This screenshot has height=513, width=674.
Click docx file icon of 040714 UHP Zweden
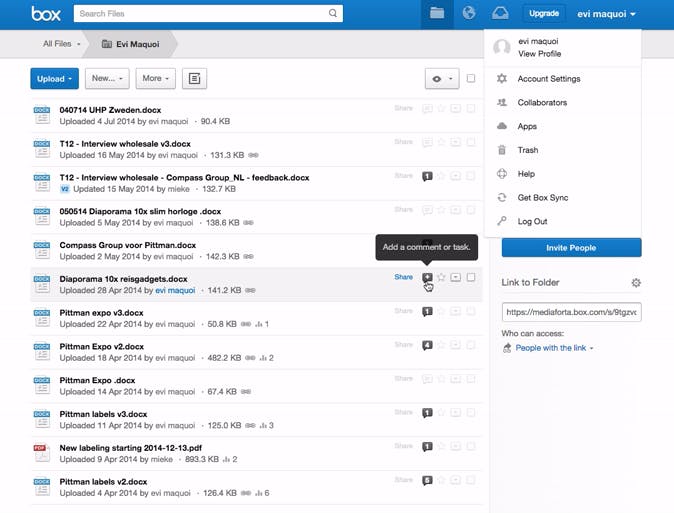click(42, 115)
